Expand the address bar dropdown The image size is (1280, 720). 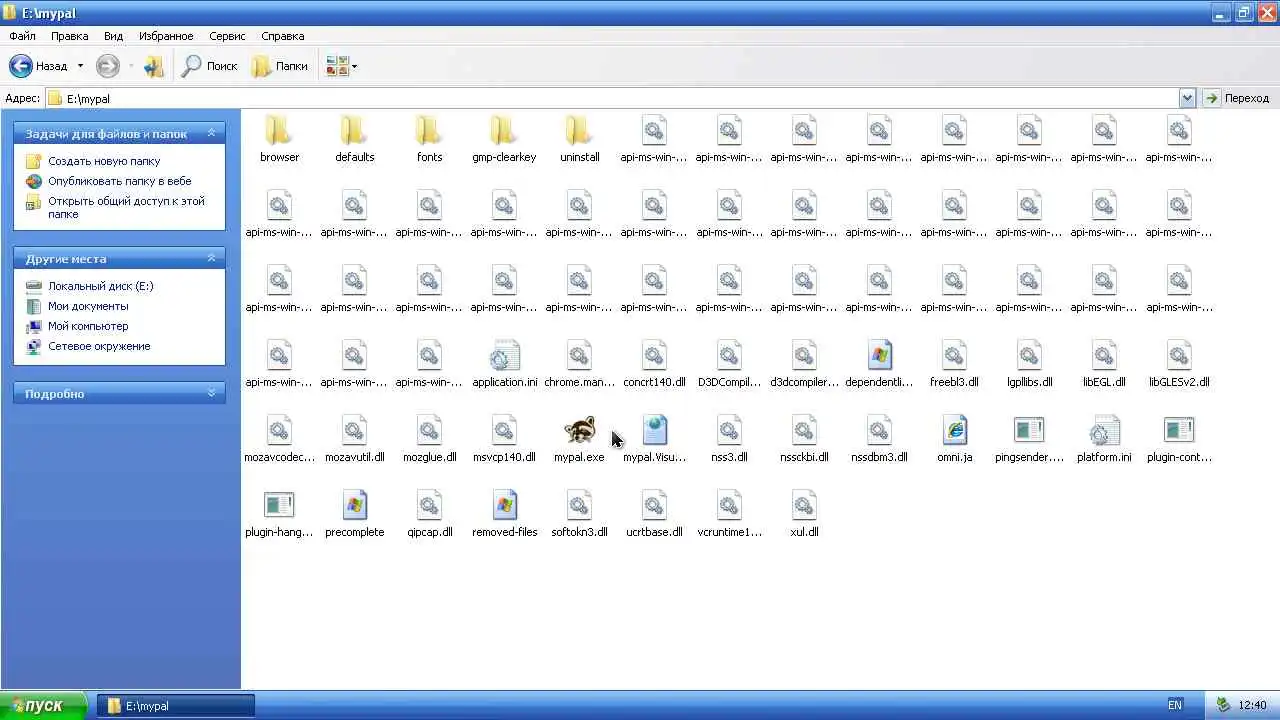point(1187,98)
